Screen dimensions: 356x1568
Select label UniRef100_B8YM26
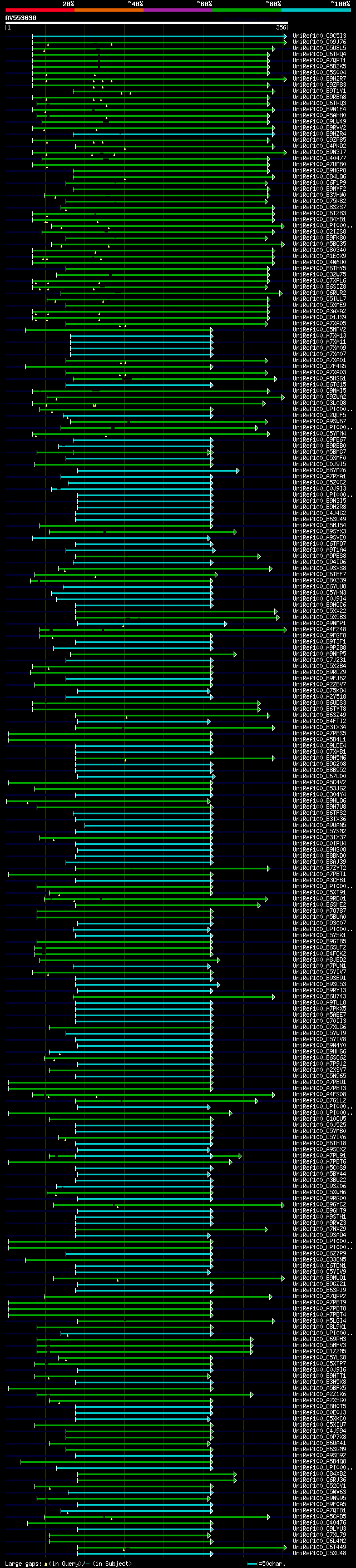[x=319, y=471]
